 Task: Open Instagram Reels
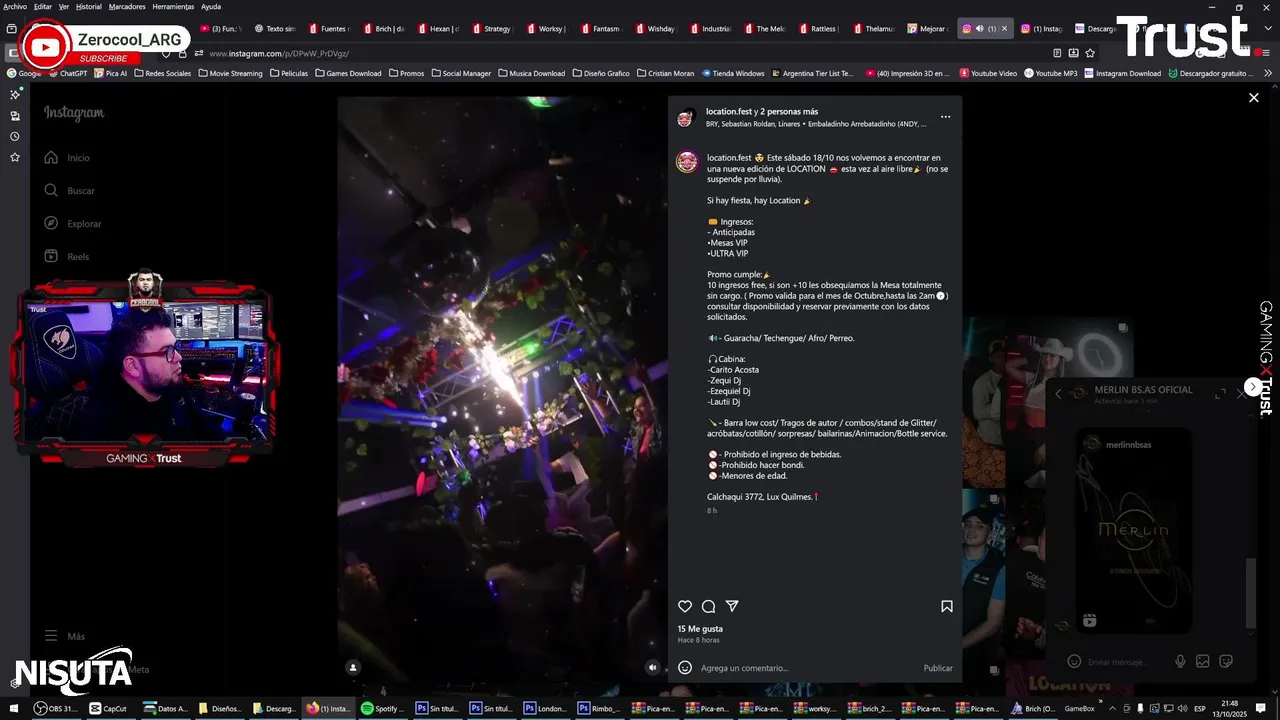coord(67,256)
